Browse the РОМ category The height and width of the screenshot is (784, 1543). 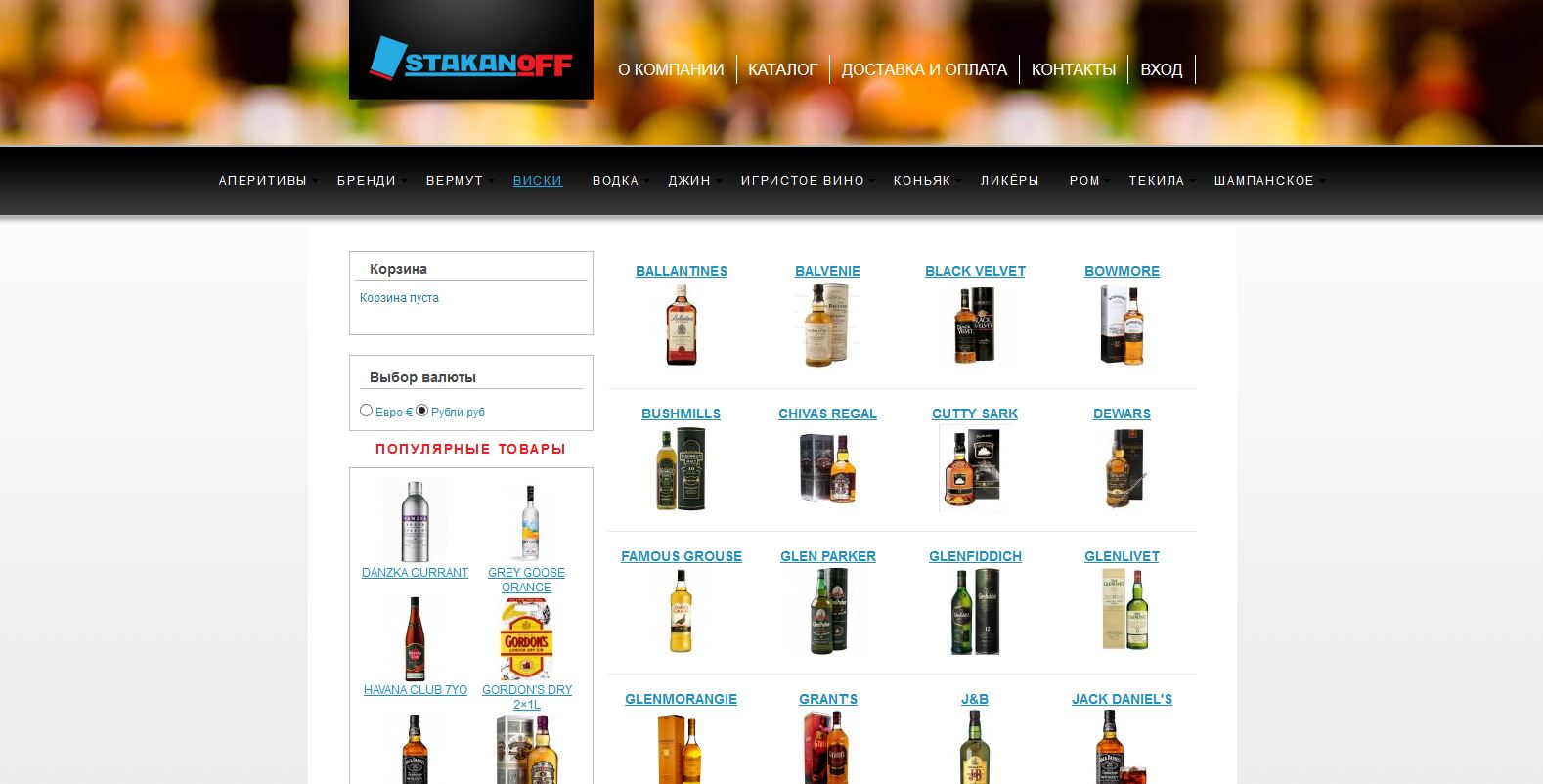(x=1085, y=181)
